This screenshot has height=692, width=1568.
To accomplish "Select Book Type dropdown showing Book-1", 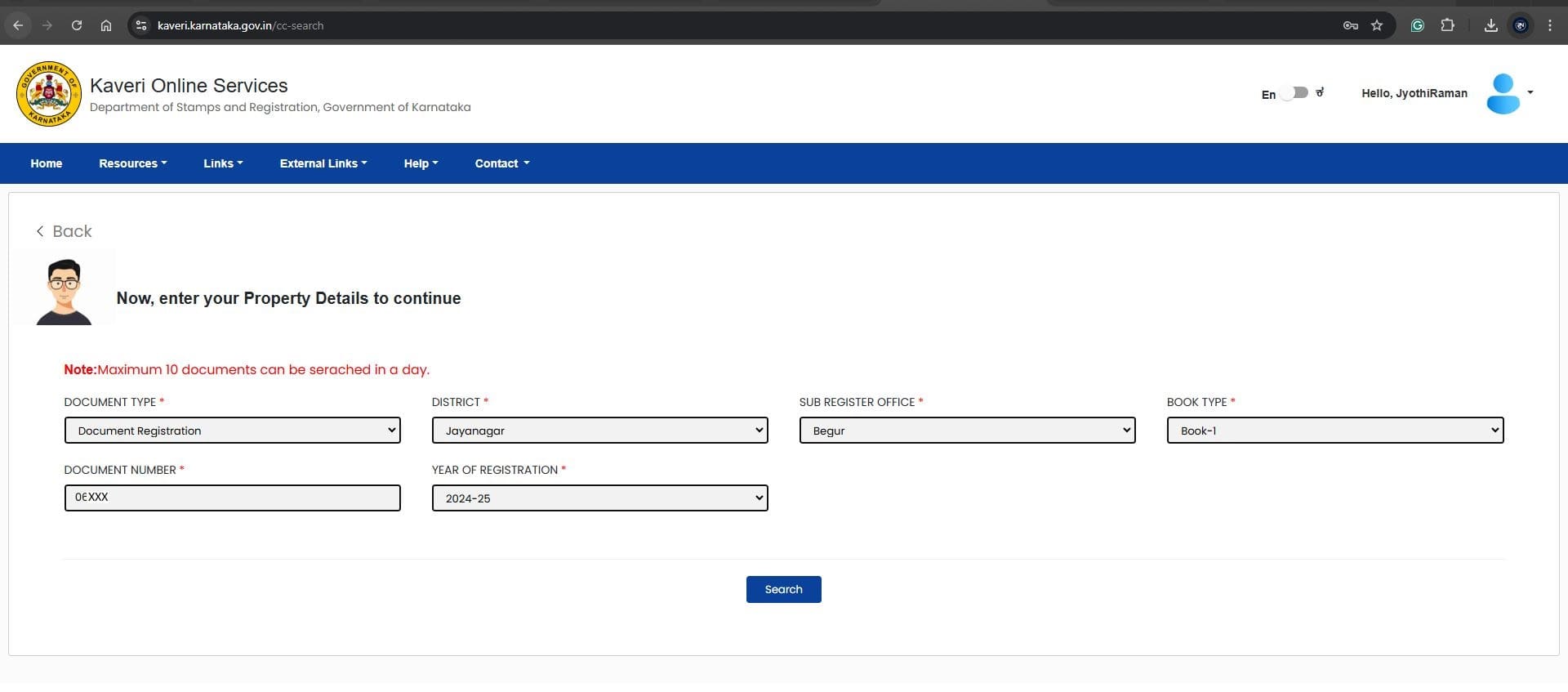I will click(1334, 431).
